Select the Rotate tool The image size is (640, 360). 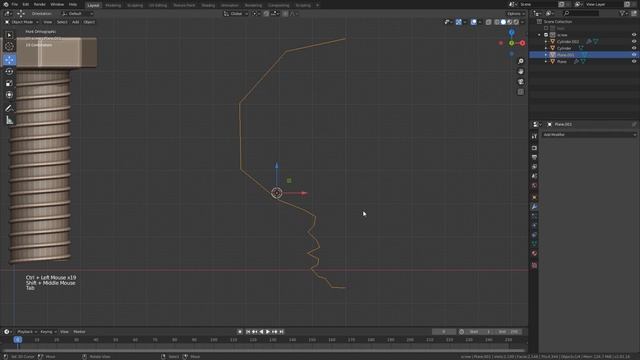click(9, 72)
